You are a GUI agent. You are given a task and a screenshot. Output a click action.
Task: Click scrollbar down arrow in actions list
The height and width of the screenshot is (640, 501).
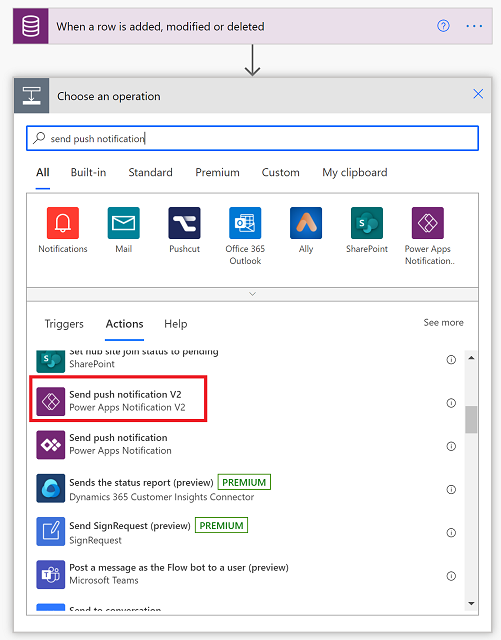(471, 603)
